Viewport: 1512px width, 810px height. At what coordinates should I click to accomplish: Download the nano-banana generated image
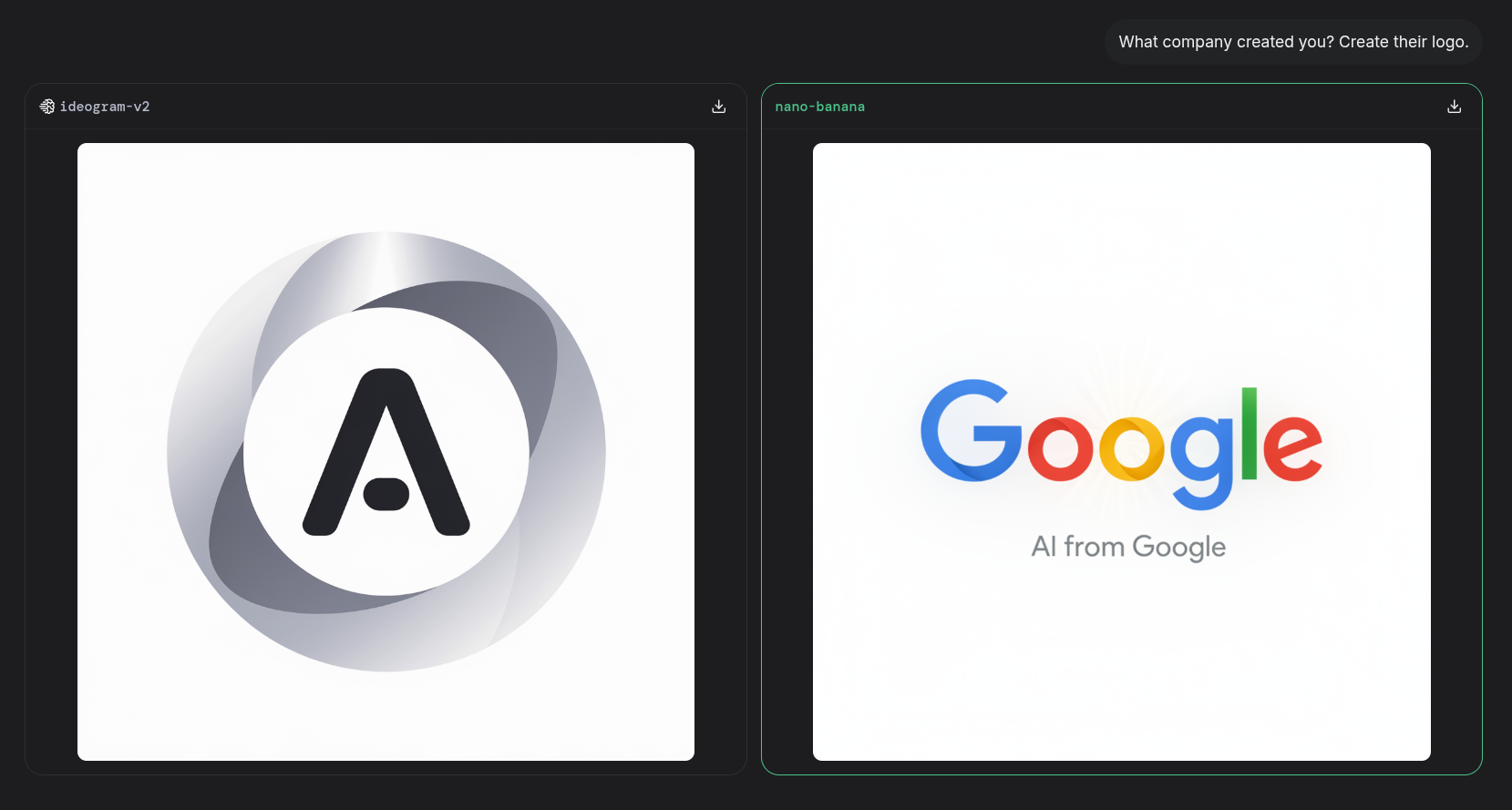[x=1455, y=107]
